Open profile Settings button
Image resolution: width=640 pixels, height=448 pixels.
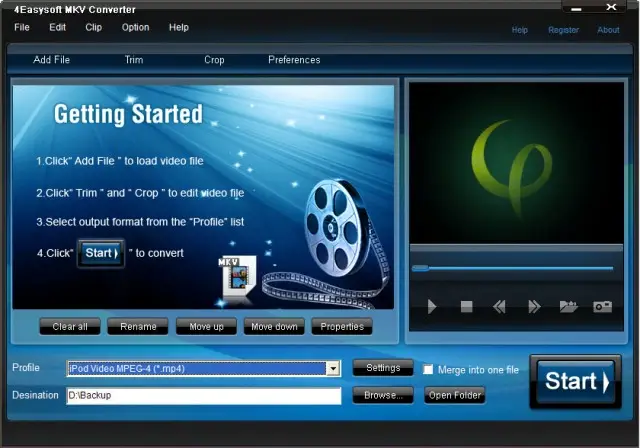click(383, 368)
